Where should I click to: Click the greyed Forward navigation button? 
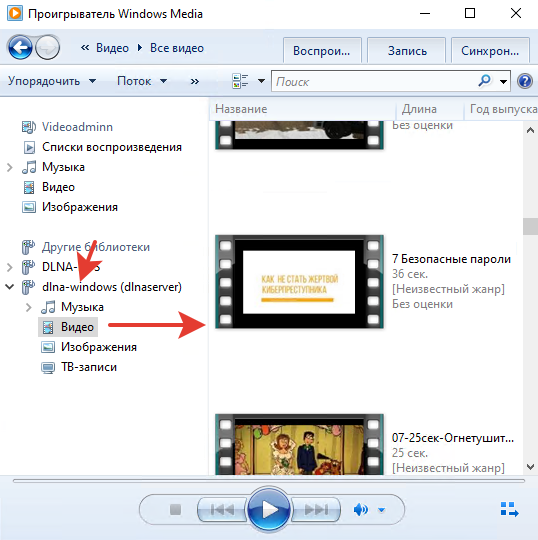[48, 48]
